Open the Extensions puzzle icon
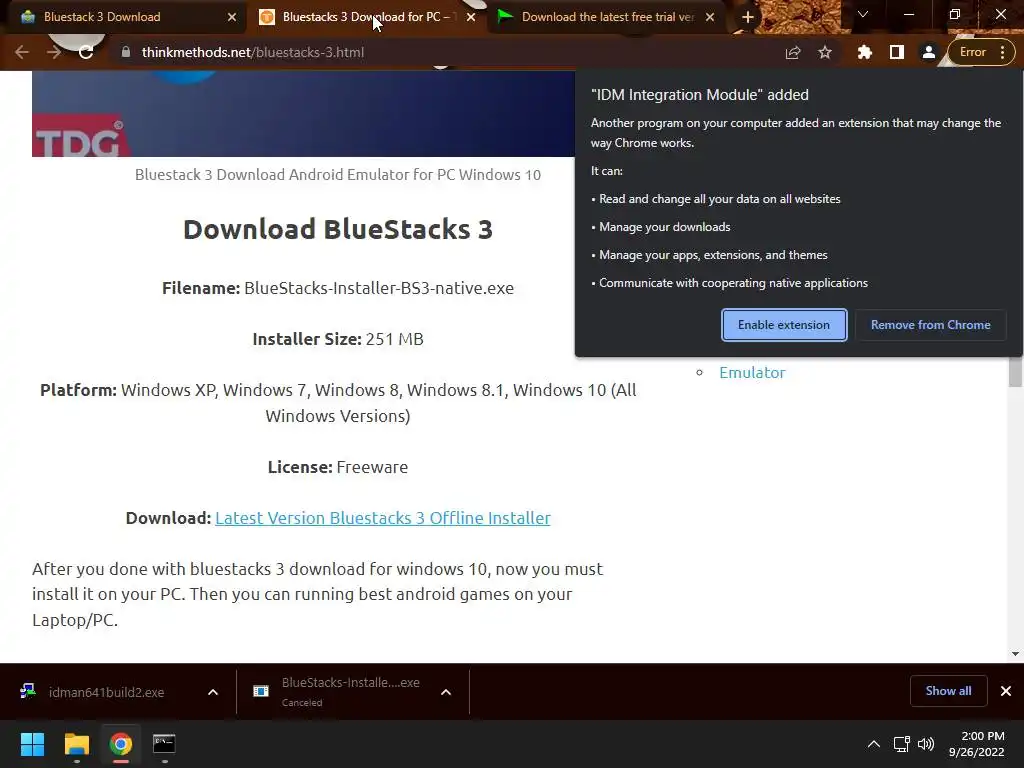This screenshot has height=768, width=1024. point(865,52)
